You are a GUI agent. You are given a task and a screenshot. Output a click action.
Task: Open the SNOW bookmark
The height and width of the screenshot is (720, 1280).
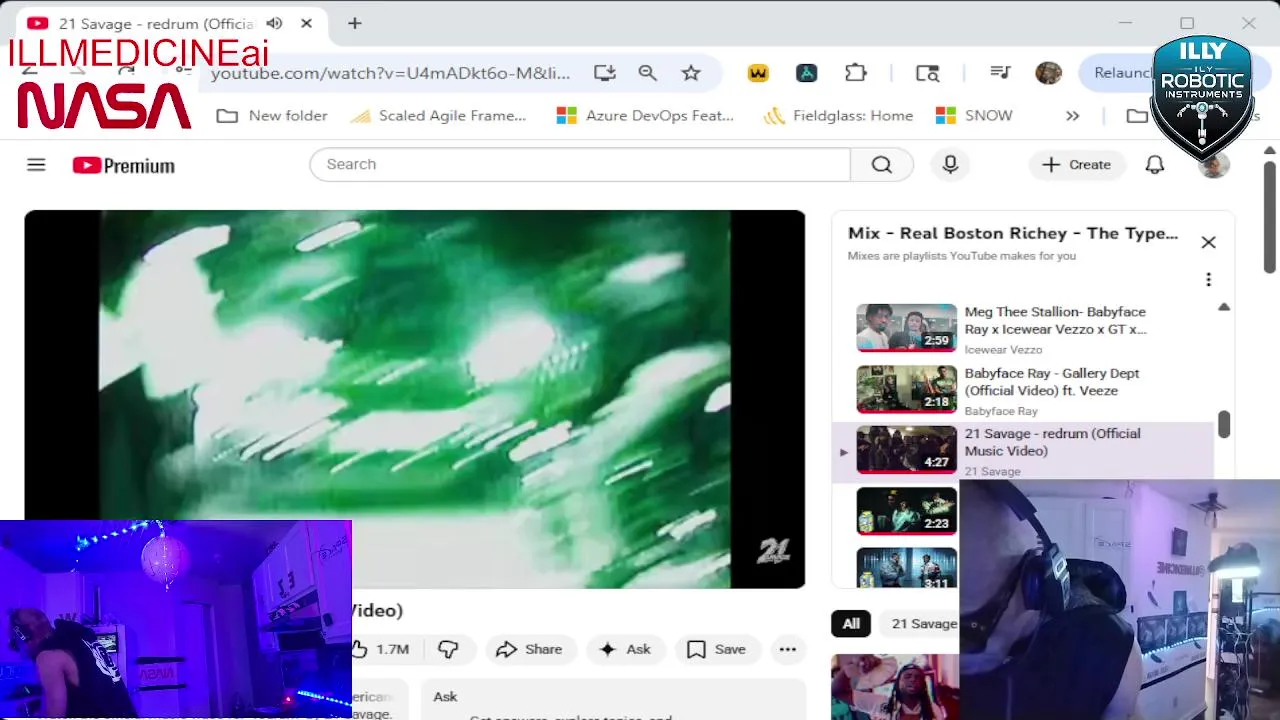(974, 116)
